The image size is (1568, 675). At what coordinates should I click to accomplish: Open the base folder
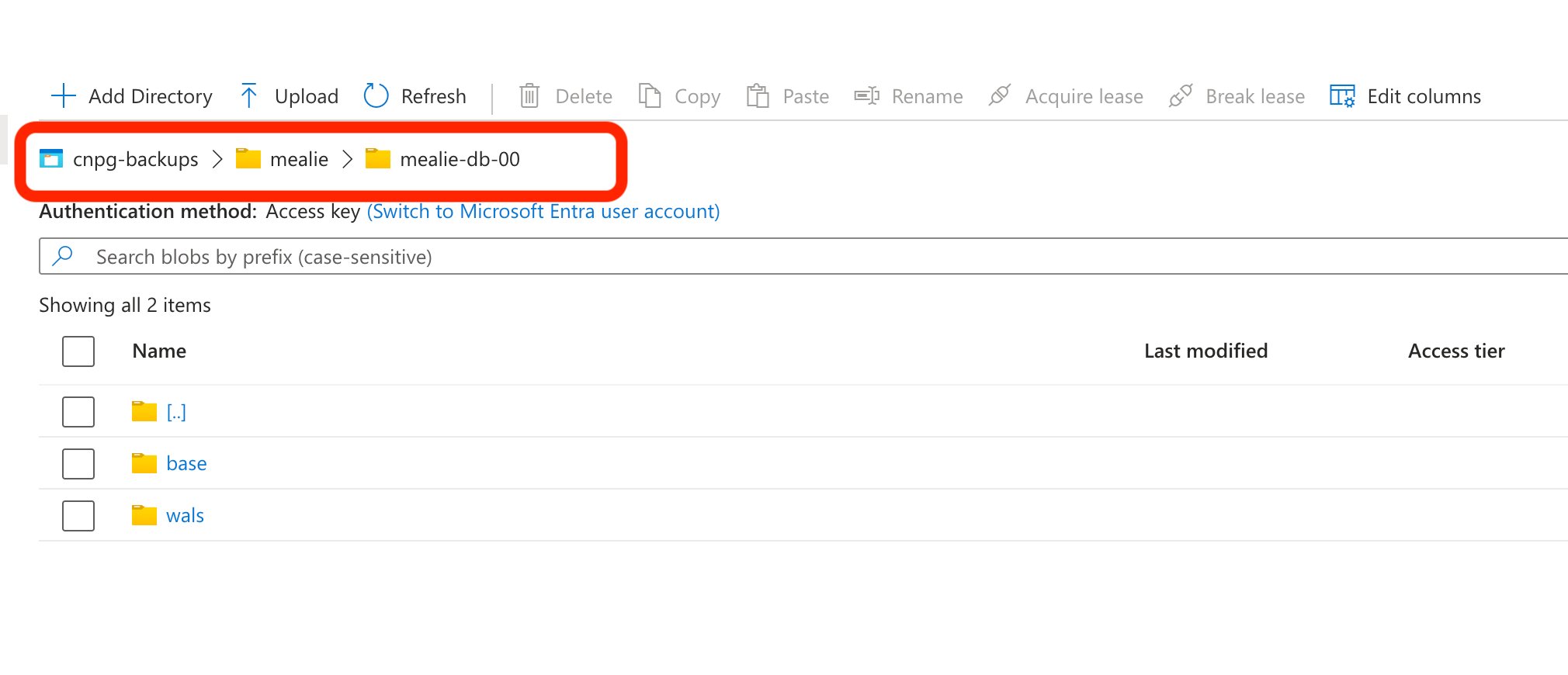186,464
